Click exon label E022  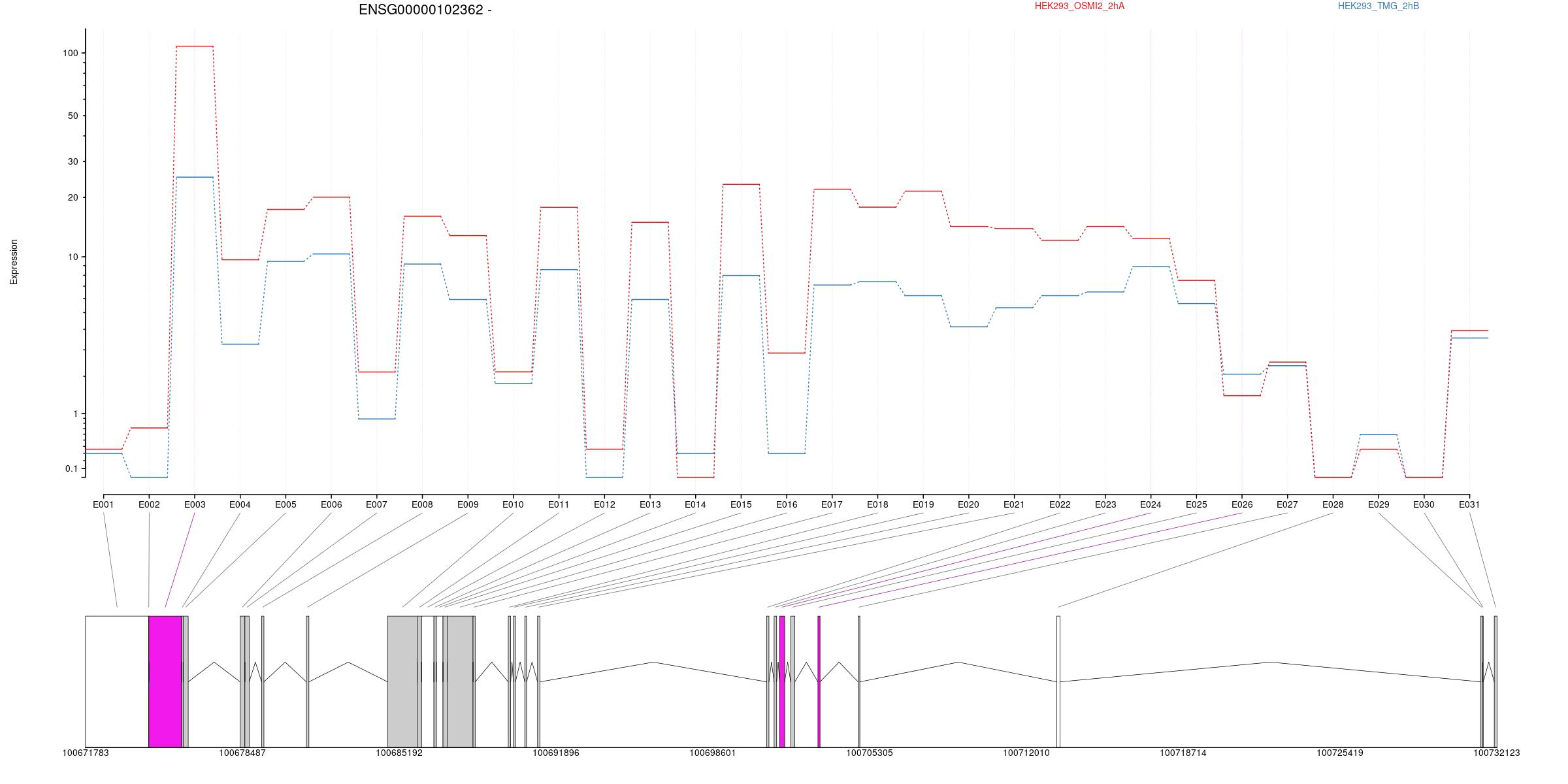tap(1060, 505)
